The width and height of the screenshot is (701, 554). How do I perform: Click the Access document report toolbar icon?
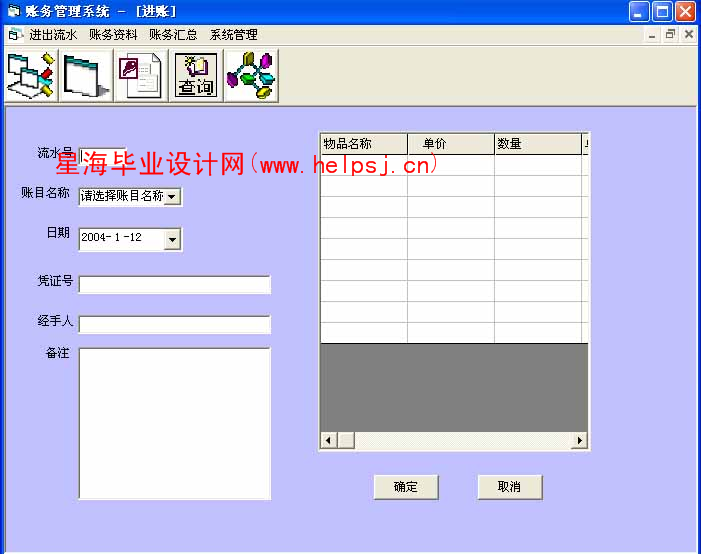tap(141, 76)
